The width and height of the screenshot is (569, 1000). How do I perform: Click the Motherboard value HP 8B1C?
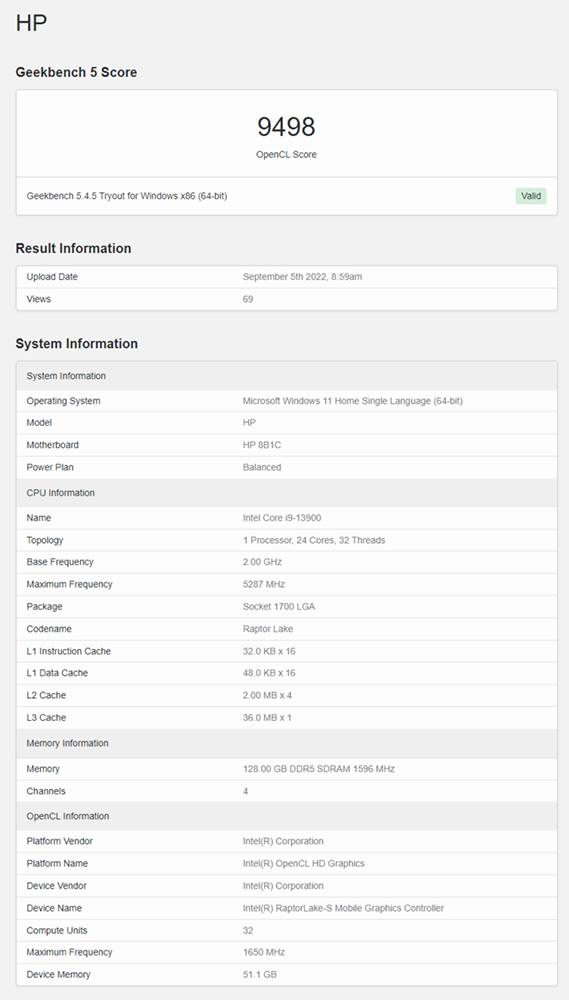tap(262, 445)
